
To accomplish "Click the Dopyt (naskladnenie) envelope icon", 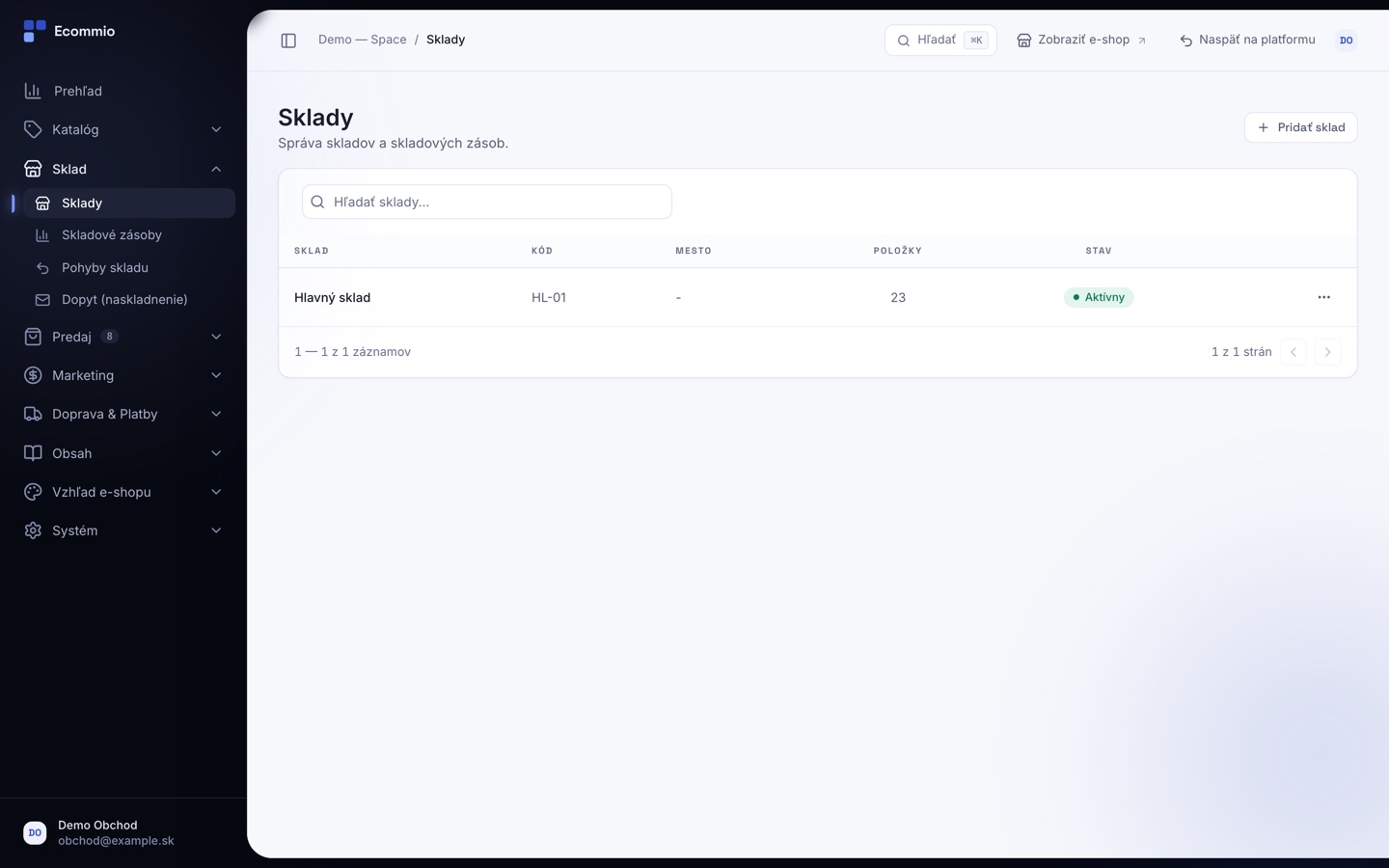I will [42, 300].
